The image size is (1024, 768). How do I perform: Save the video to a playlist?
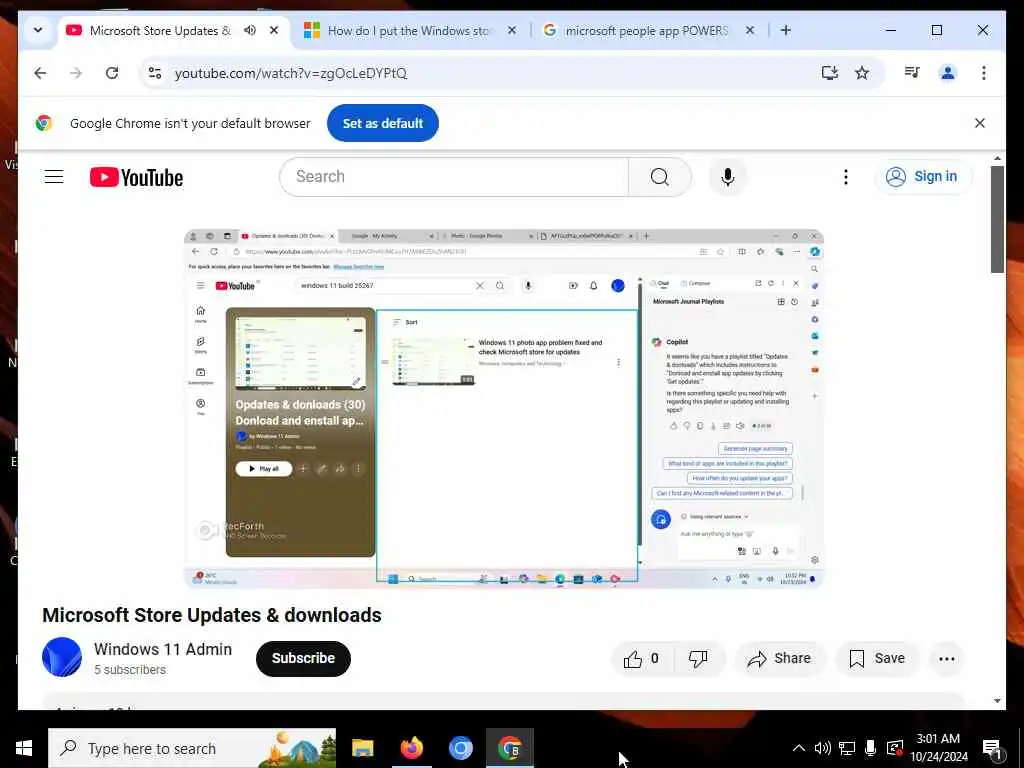click(877, 658)
